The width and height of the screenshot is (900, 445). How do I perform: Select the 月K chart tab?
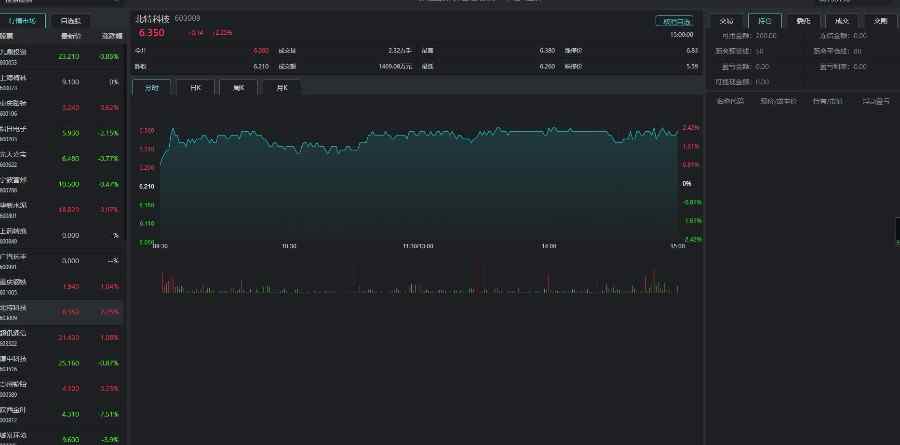click(x=281, y=88)
